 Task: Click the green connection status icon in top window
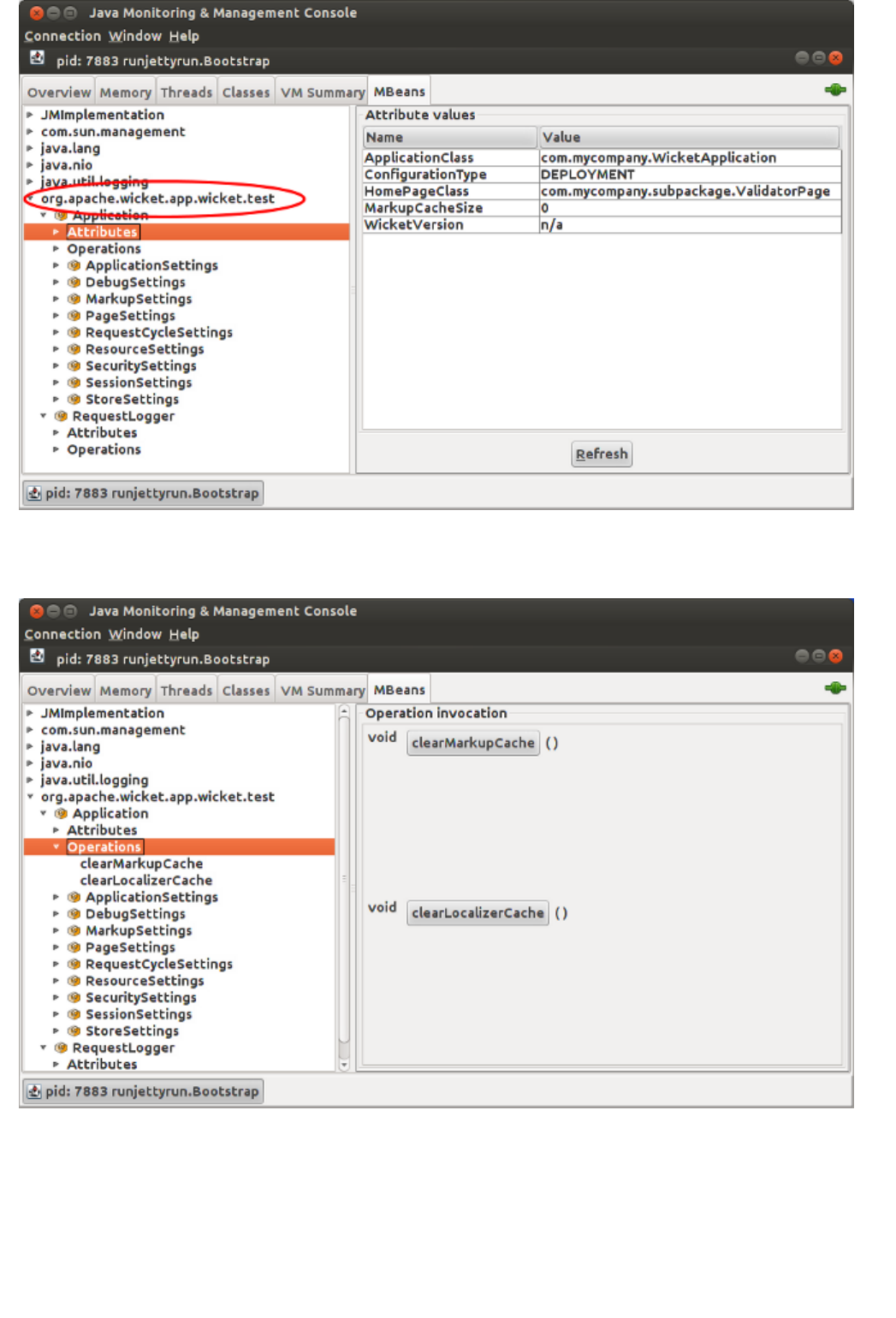[835, 90]
